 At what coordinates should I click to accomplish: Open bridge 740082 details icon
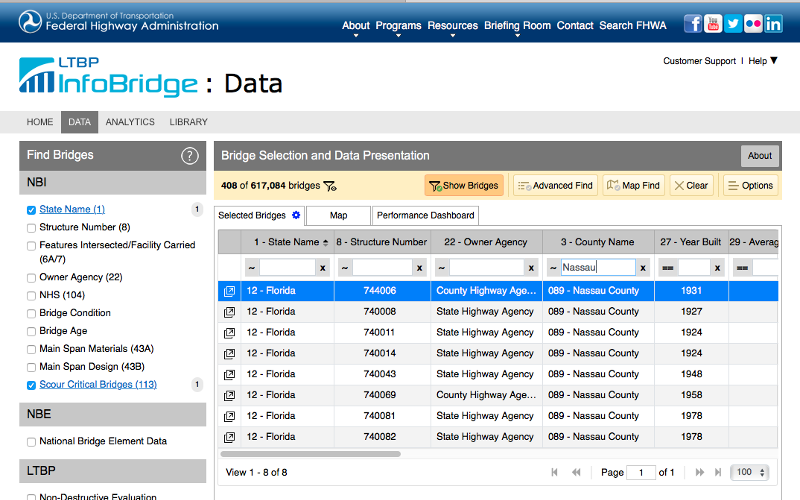pos(230,437)
